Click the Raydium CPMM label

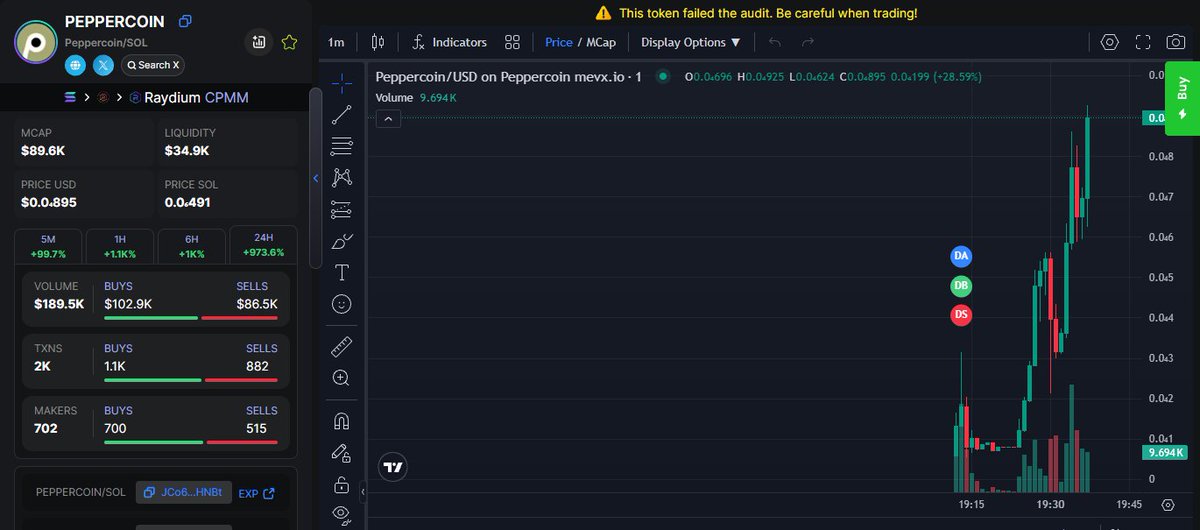pos(196,97)
